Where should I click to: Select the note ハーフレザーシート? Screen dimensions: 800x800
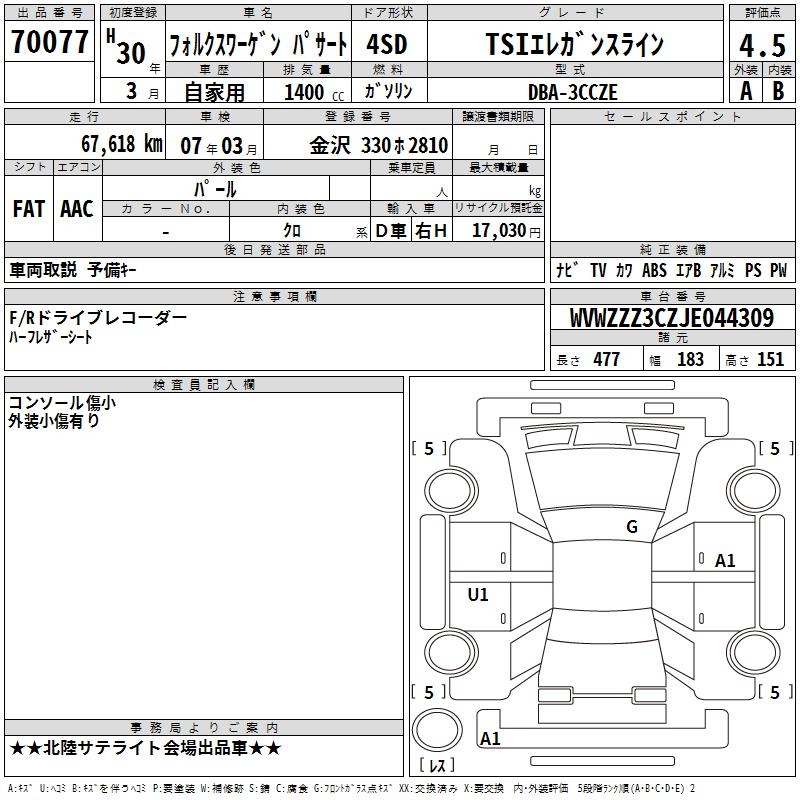coord(51,337)
